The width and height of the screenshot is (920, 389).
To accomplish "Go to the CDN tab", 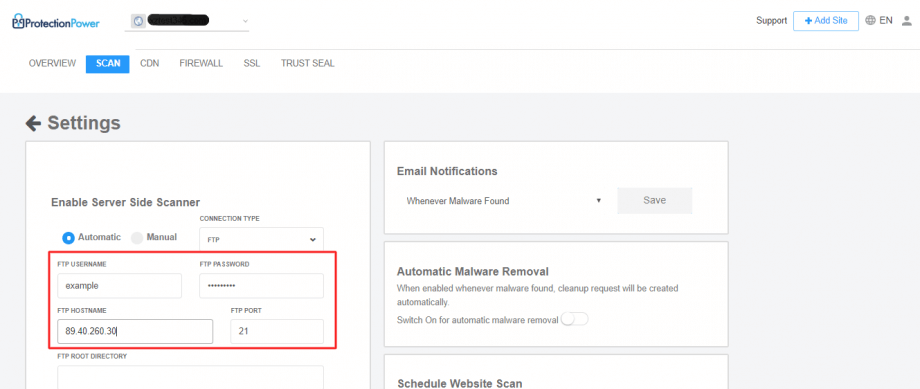I will pyautogui.click(x=150, y=63).
